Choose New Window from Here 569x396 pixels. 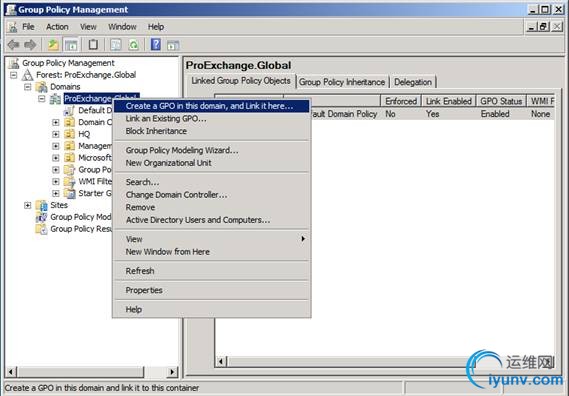pos(212,252)
